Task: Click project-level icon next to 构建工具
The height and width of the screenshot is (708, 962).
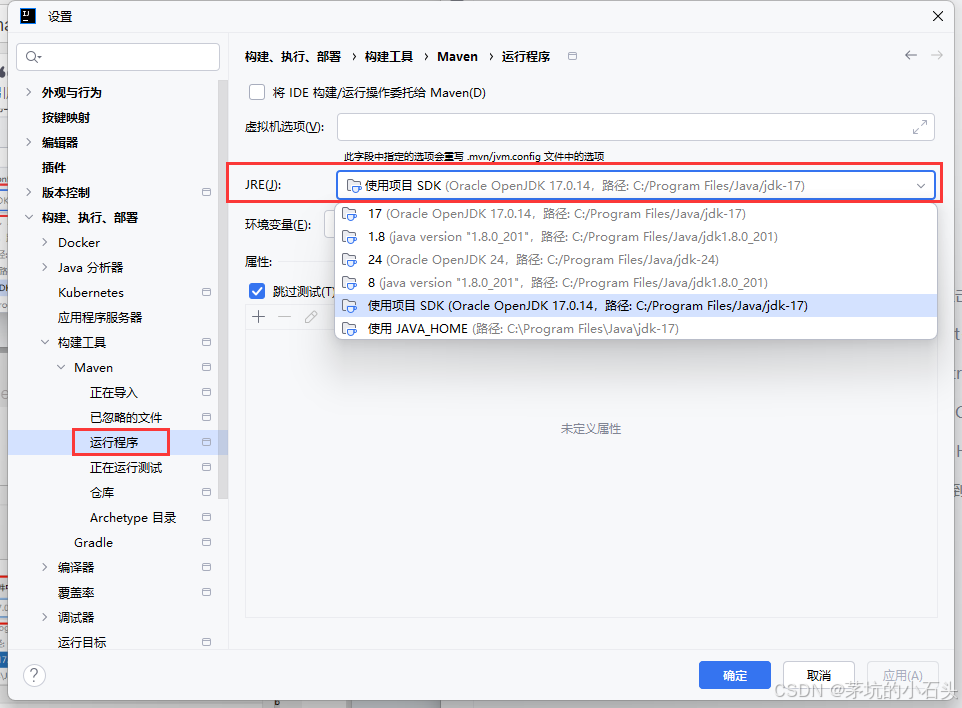Action: 206,342
